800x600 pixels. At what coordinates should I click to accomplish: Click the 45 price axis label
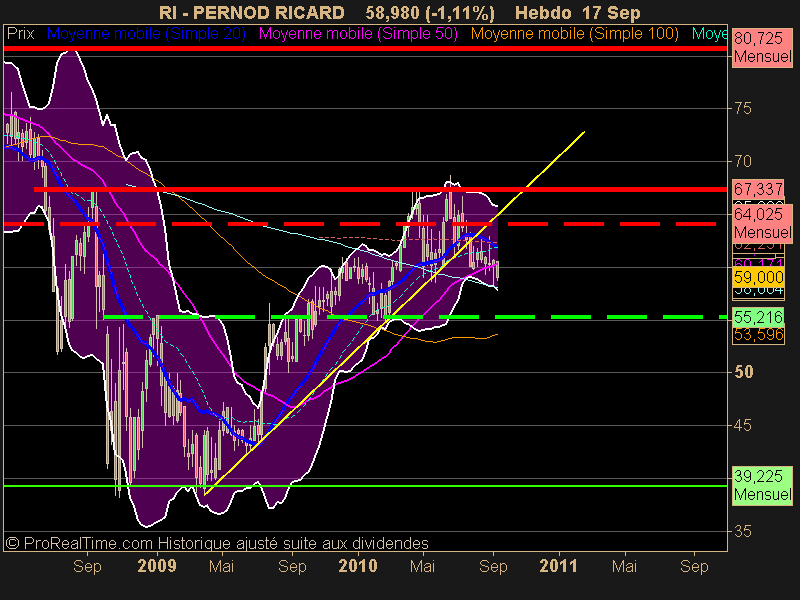pos(743,425)
